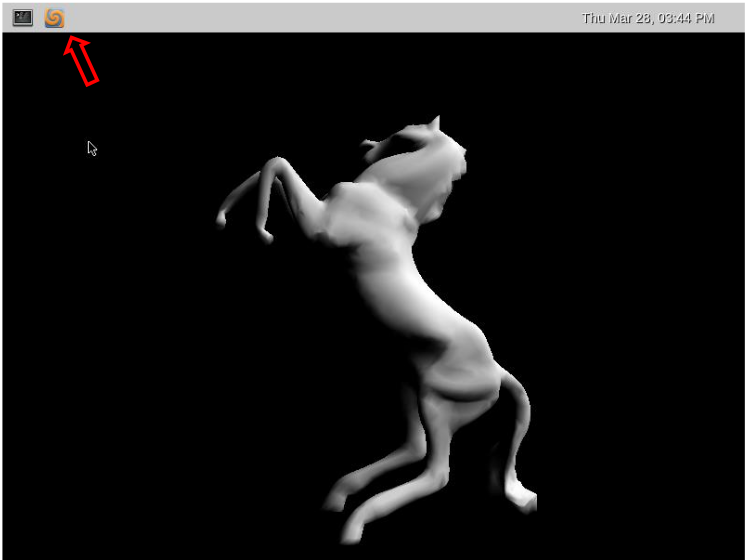Launch the orange swirl application icon
The image size is (745, 560).
55,17
